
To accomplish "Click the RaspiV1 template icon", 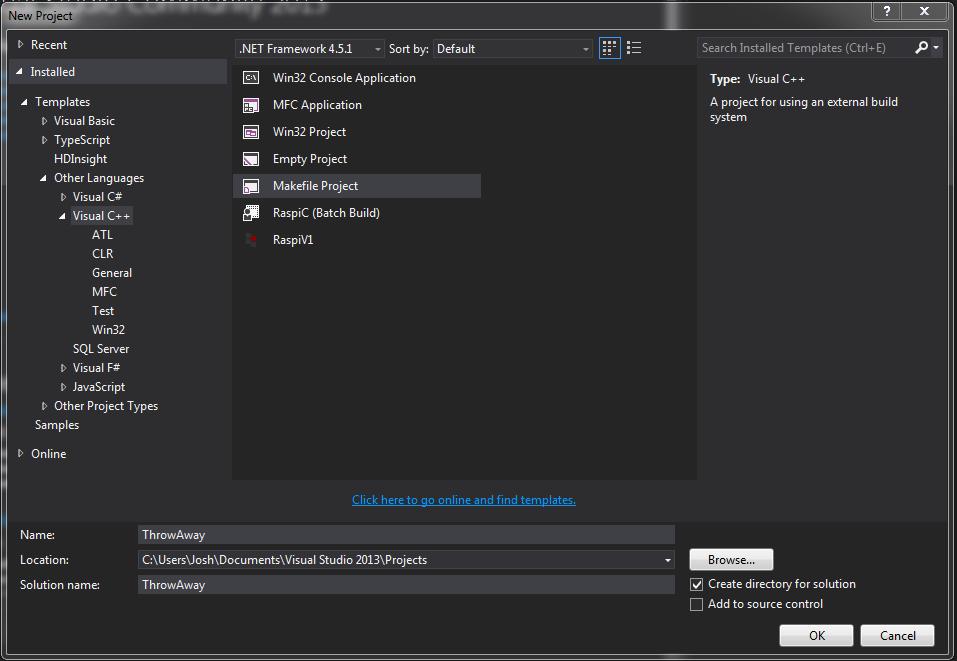I will click(x=252, y=240).
